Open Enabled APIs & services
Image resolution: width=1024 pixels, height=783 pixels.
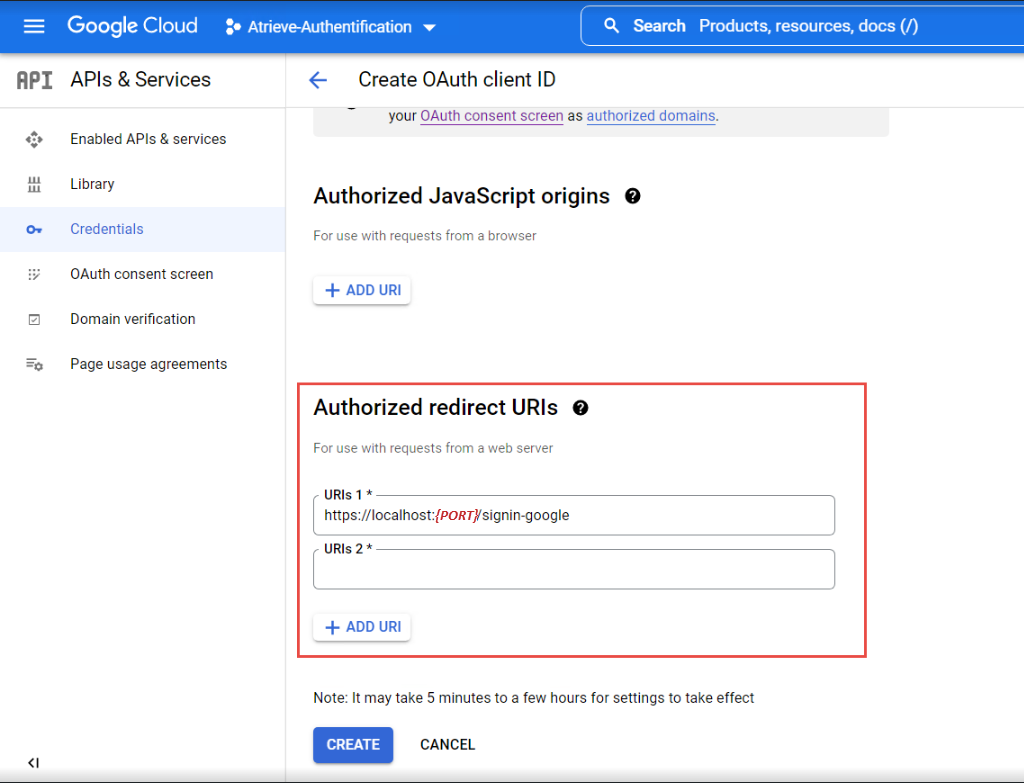148,139
